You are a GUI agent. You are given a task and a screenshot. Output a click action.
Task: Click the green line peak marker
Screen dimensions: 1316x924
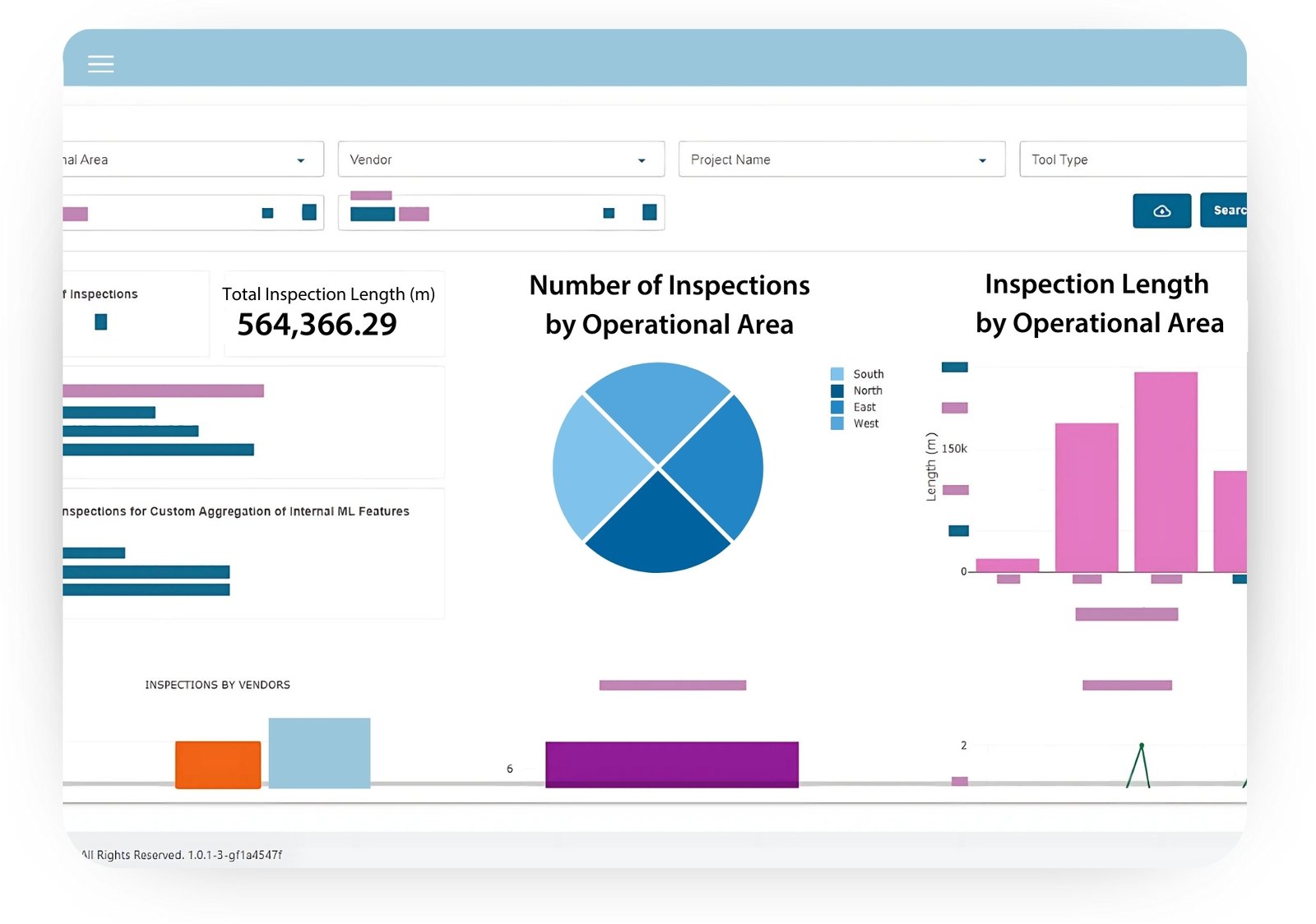(1141, 746)
